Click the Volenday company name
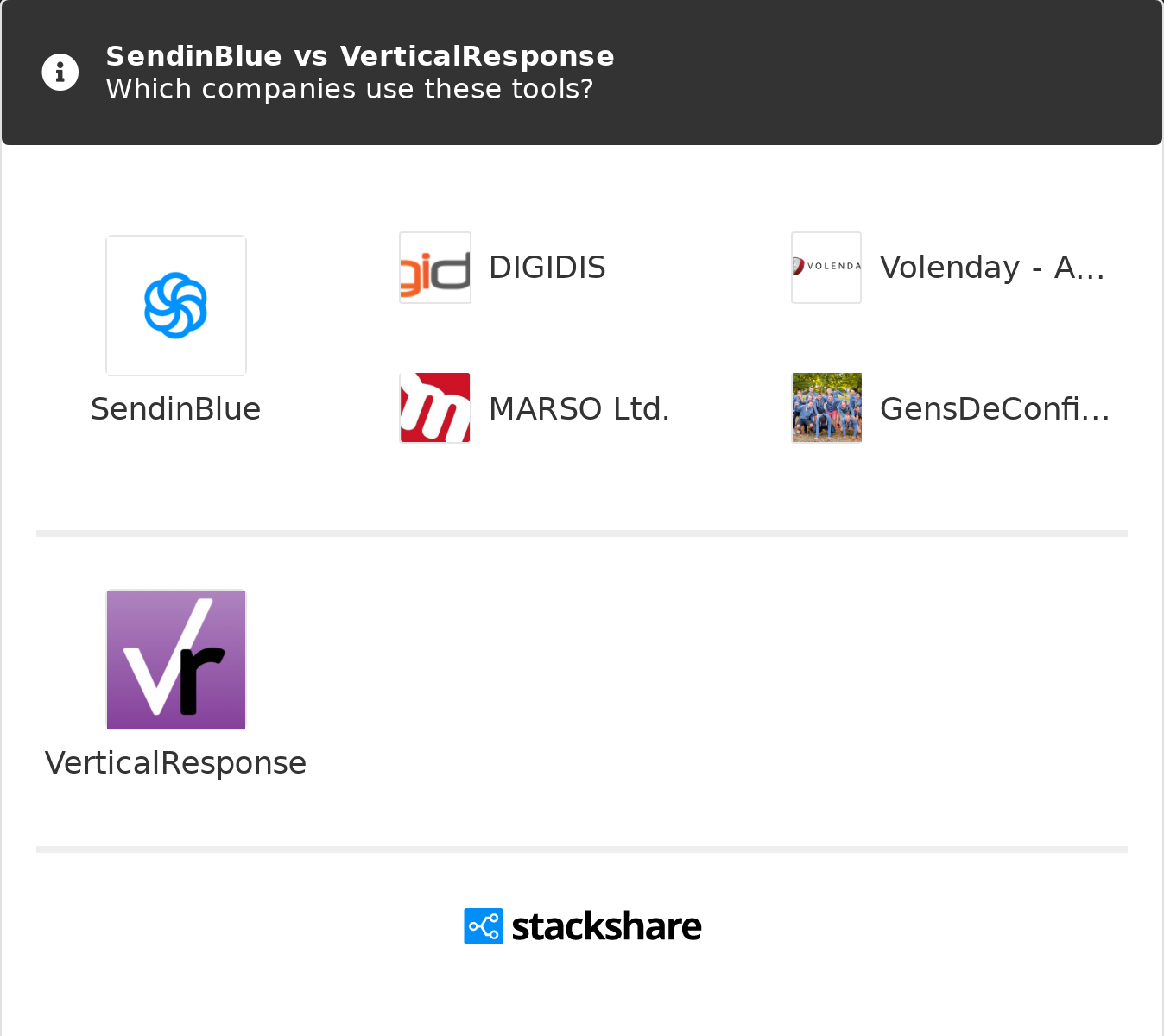This screenshot has height=1036, width=1164. pyautogui.click(x=992, y=268)
